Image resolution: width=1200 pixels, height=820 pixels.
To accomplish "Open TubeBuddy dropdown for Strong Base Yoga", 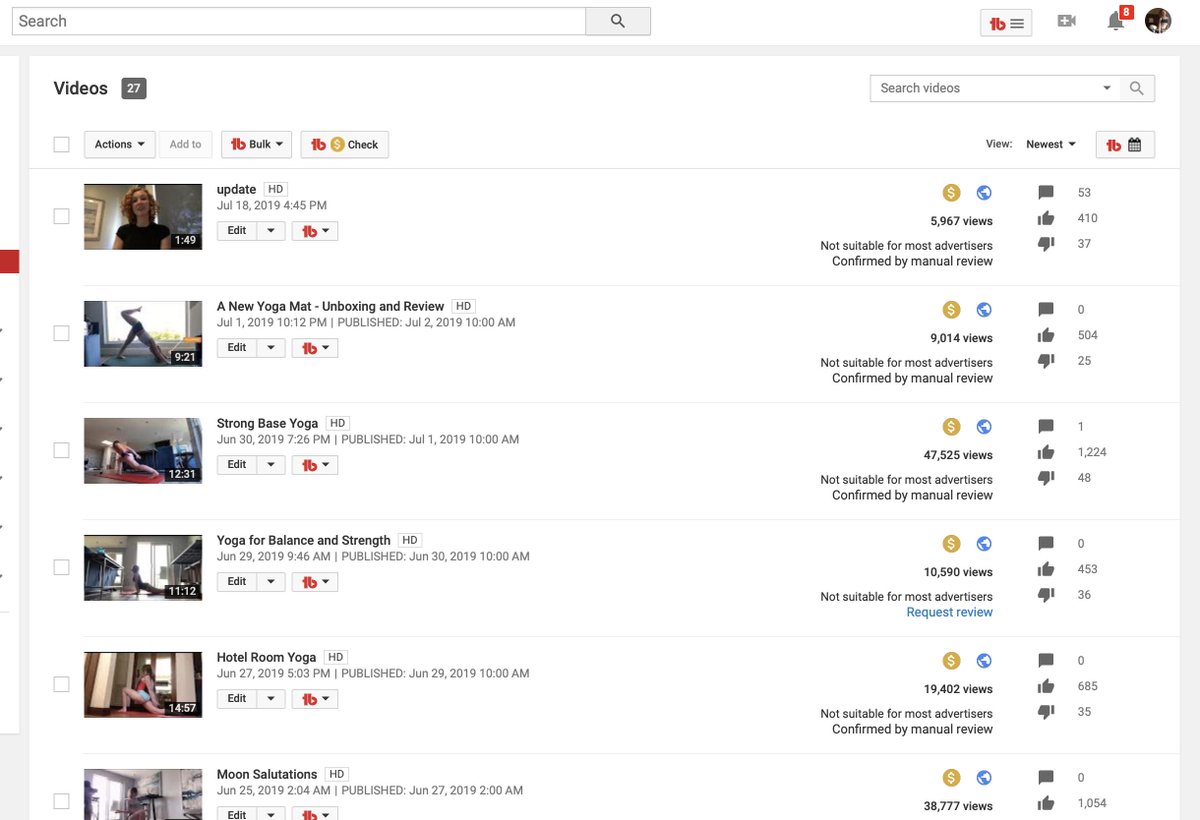I will tap(315, 465).
